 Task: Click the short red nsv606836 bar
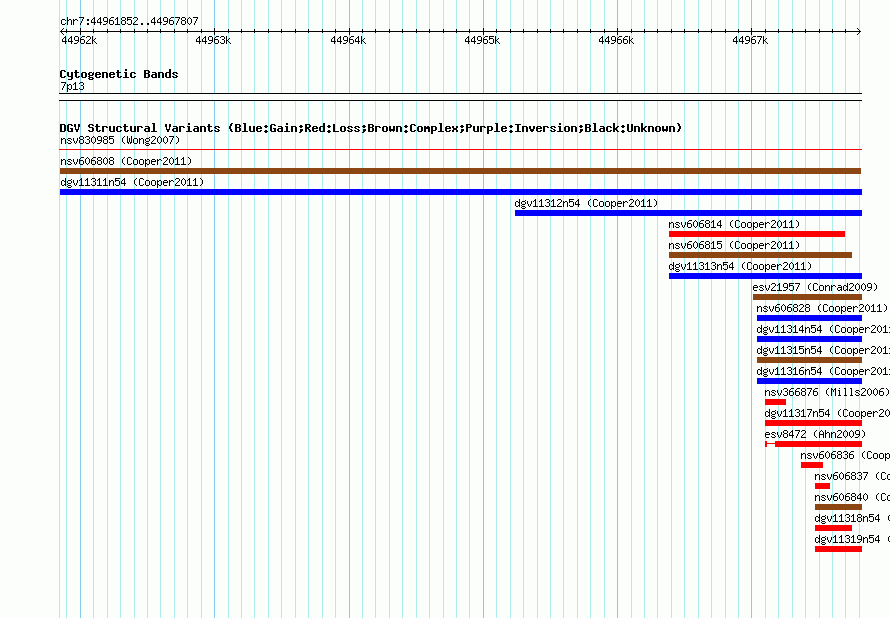(x=812, y=465)
